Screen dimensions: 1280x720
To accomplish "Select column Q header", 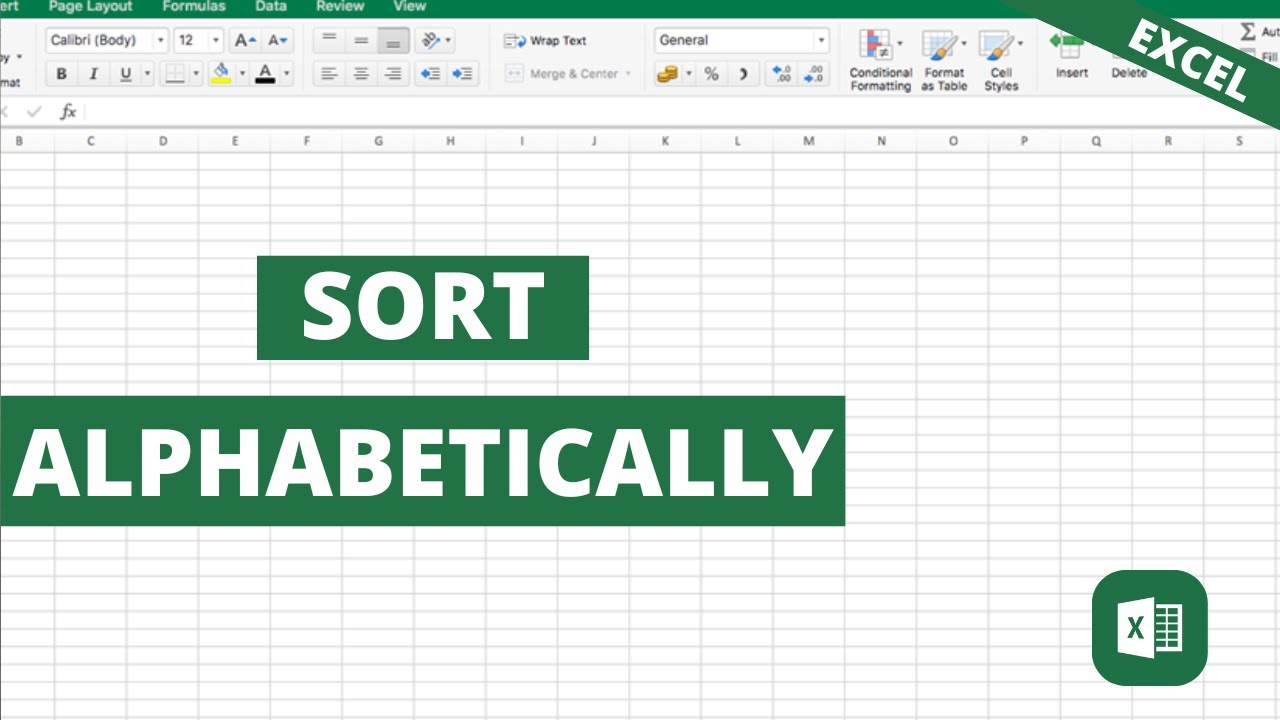I will coord(1096,141).
